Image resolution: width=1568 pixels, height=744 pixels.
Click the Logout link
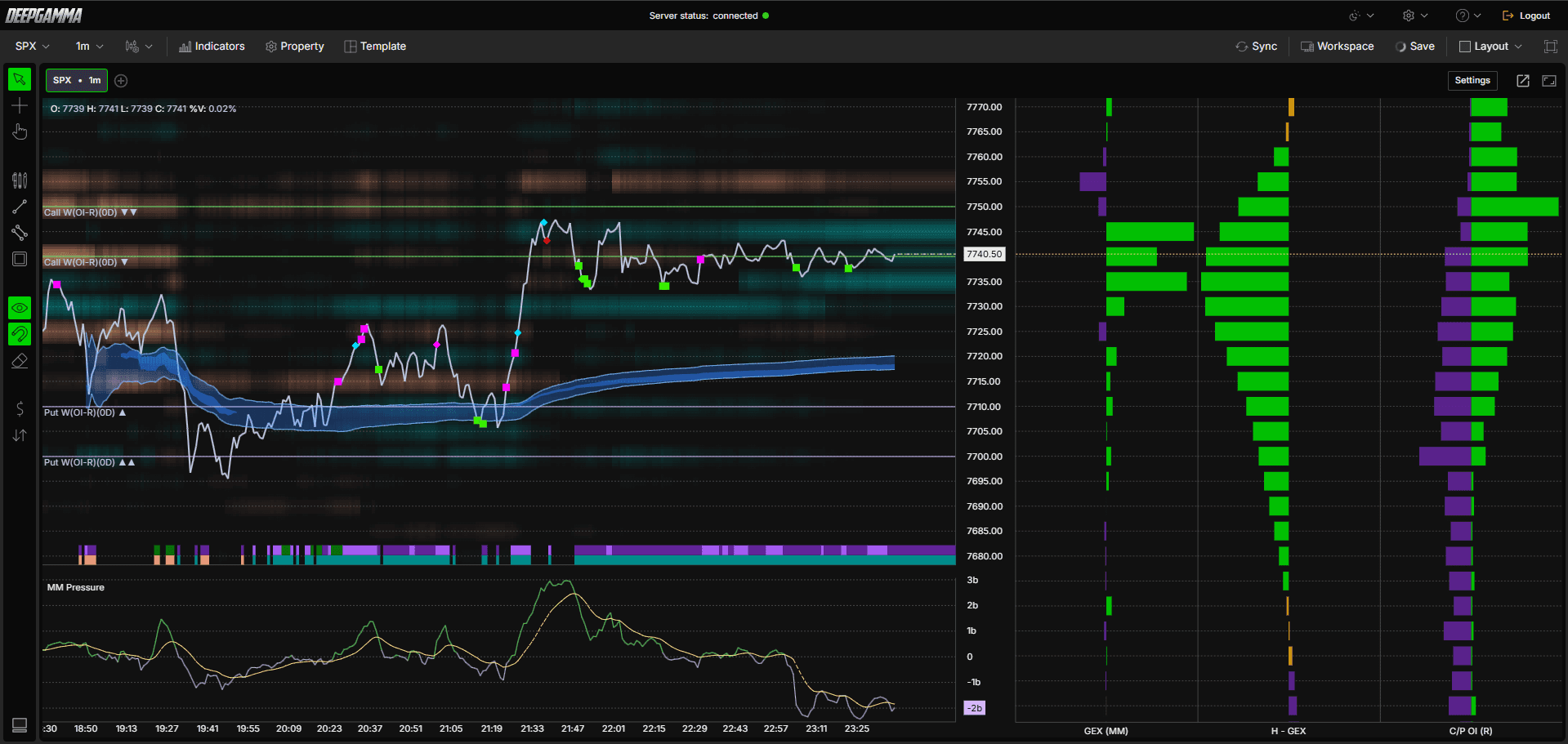[x=1526, y=16]
